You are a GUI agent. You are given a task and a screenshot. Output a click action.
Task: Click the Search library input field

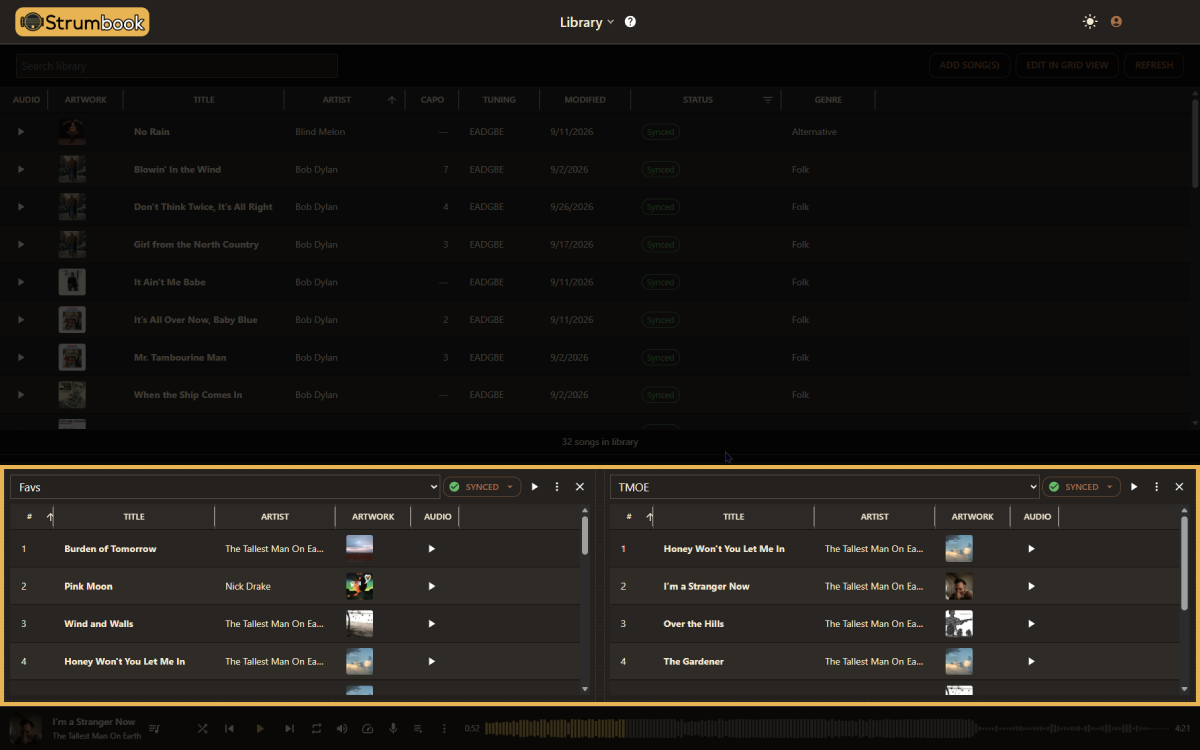[177, 66]
